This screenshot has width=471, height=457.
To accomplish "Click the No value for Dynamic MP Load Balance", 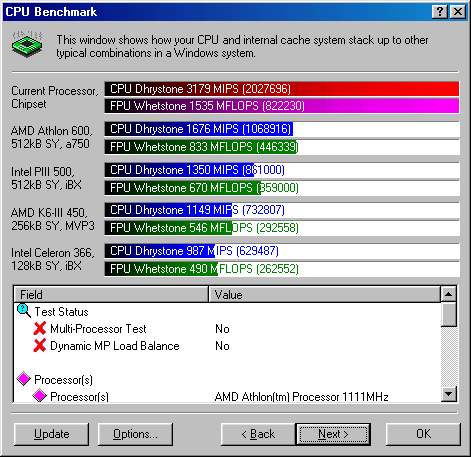I will (222, 346).
